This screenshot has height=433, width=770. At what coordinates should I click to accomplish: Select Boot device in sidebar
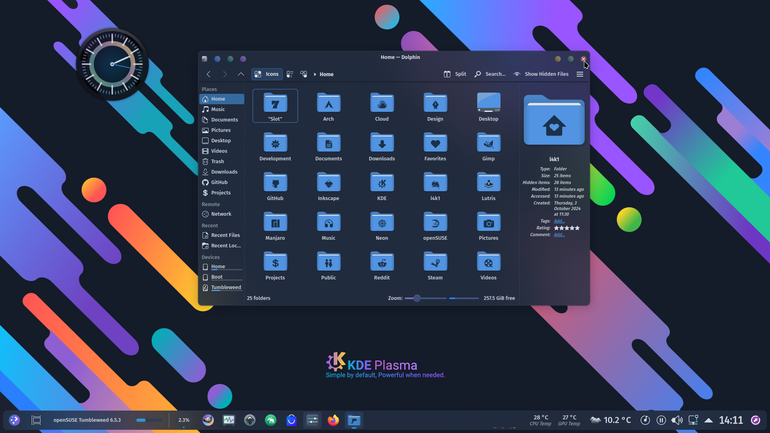(x=221, y=277)
